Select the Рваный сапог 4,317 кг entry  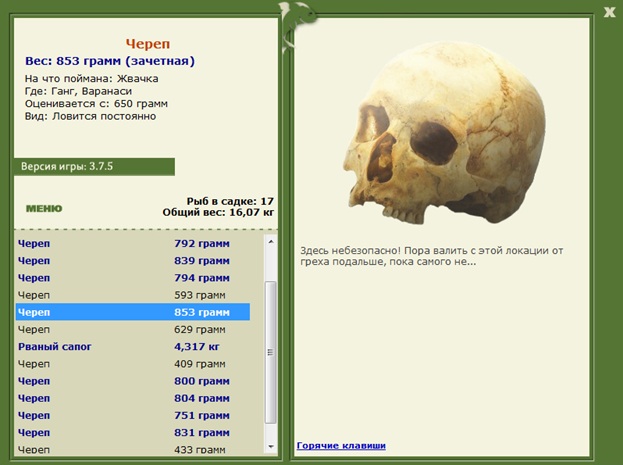[133, 347]
